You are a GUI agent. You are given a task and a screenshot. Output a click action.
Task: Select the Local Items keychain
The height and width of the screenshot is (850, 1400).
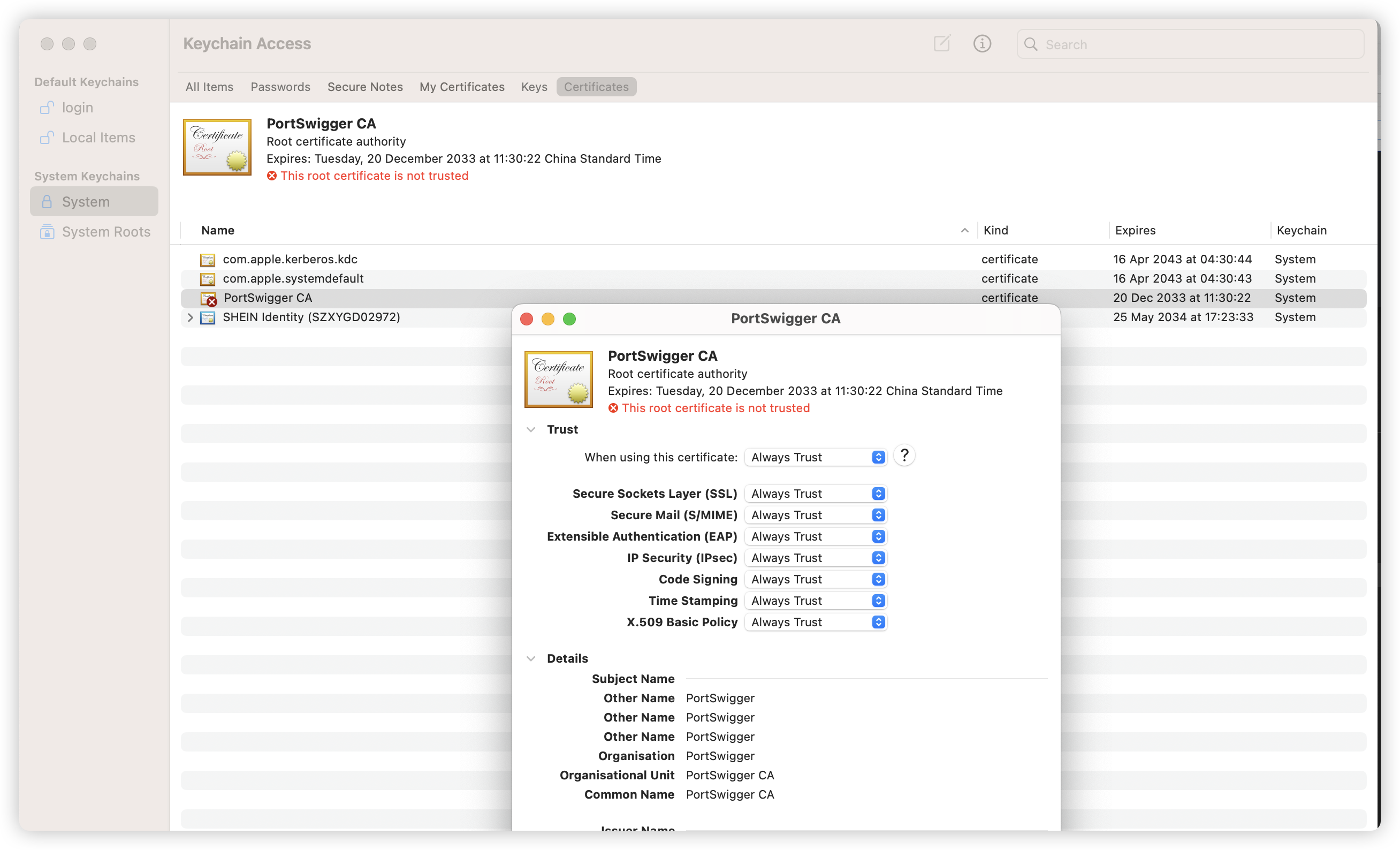coord(98,138)
